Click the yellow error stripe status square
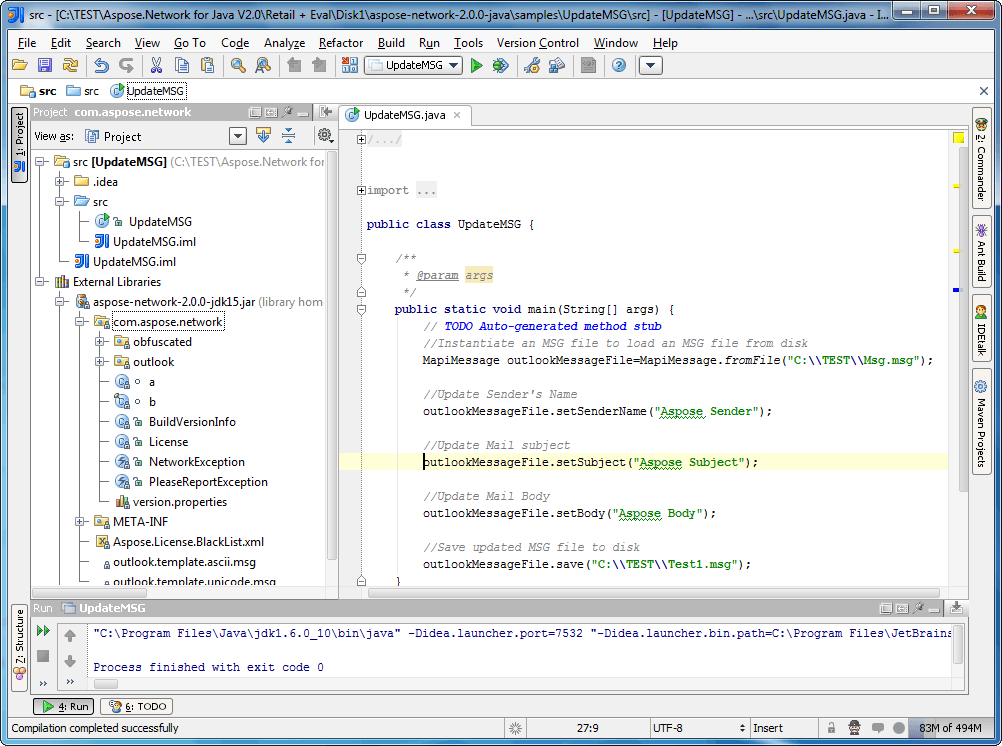1002x746 pixels. point(958,137)
